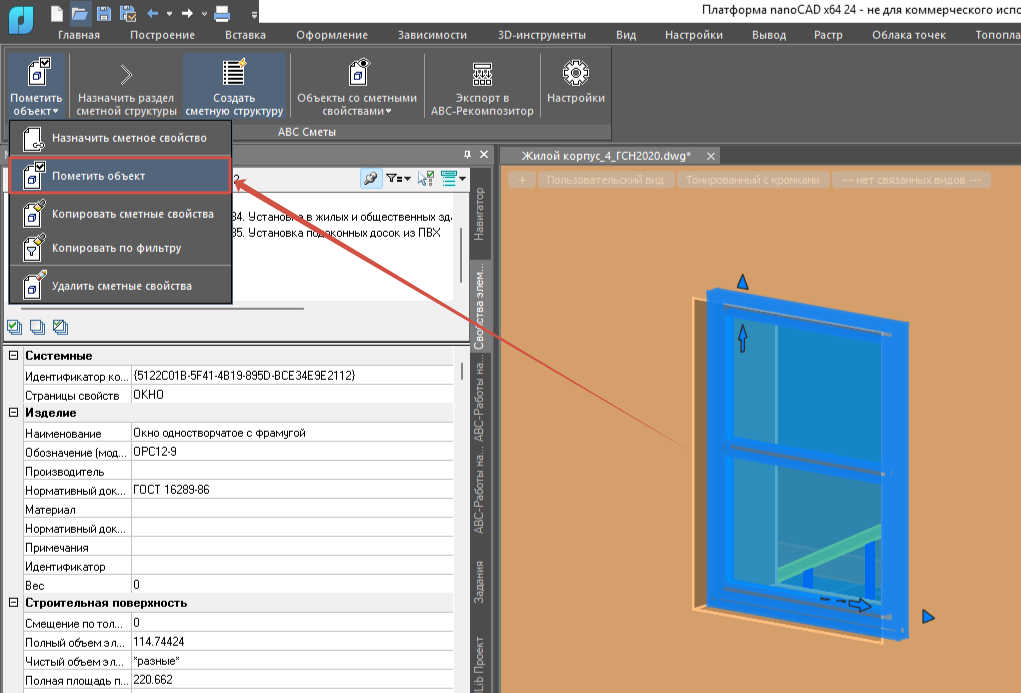Collapse the Строительная поверхность group
The height and width of the screenshot is (693, 1021).
[13, 603]
